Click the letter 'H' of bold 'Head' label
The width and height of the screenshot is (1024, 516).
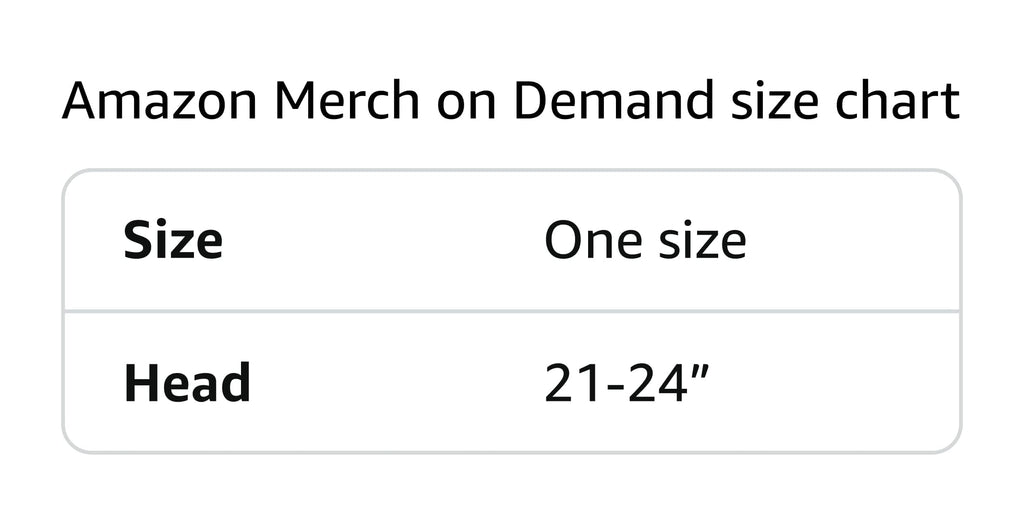(x=138, y=384)
